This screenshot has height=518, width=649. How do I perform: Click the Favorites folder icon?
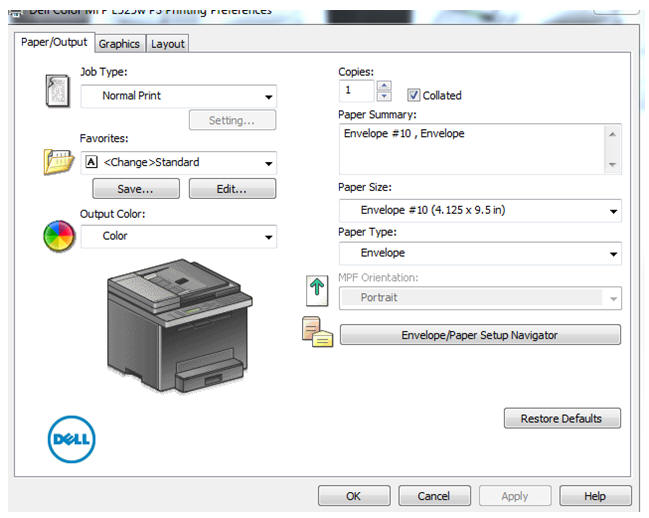[59, 162]
